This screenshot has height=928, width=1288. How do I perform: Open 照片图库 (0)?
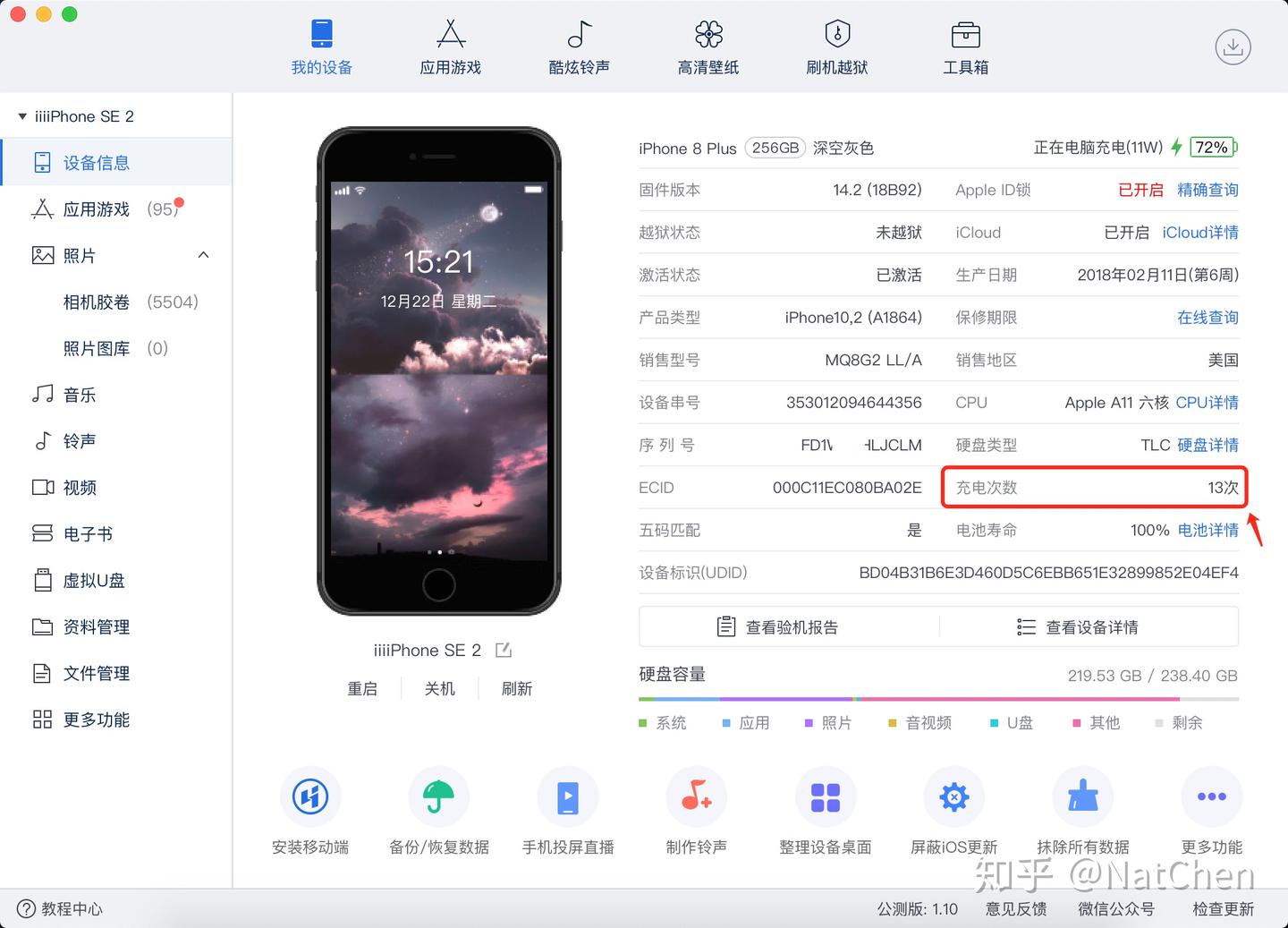[x=115, y=349]
